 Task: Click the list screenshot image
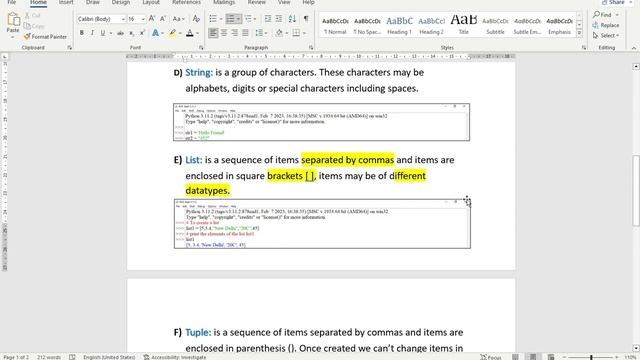pos(322,224)
